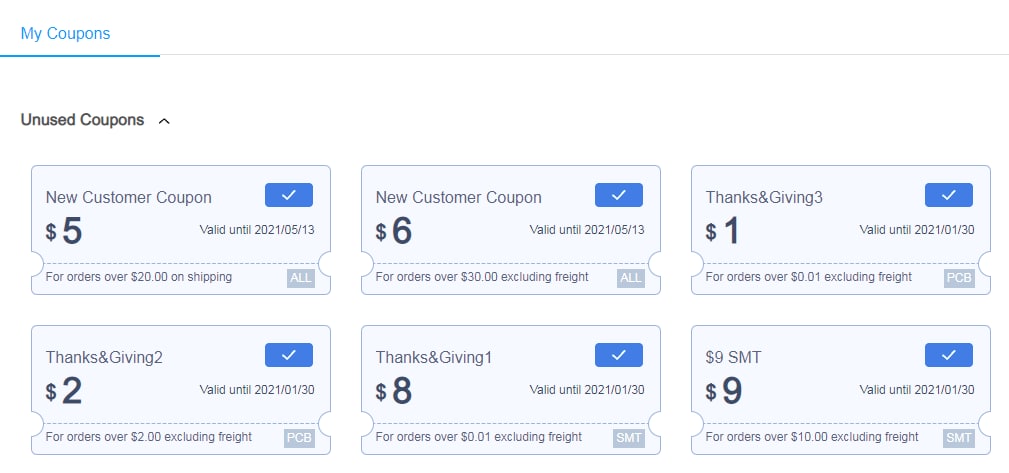Click the PCB tag on Thanks&Giving3 coupon

(959, 278)
